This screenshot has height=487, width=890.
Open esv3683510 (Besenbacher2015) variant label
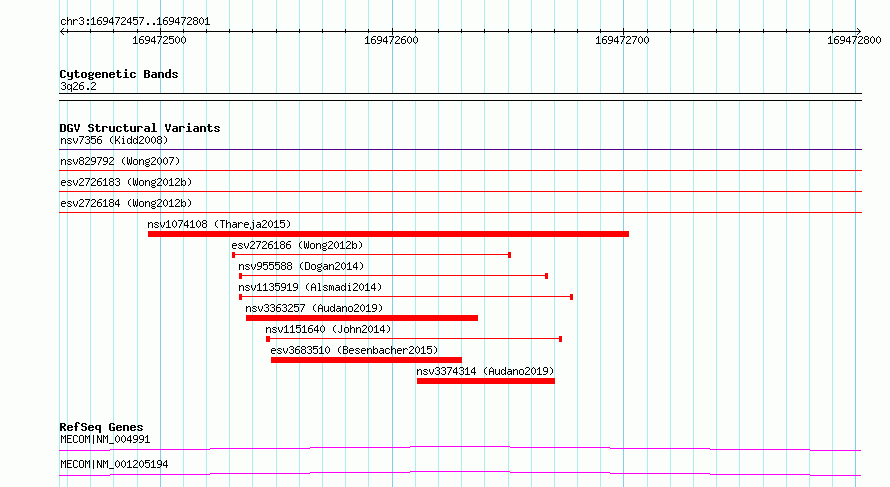pyautogui.click(x=354, y=350)
